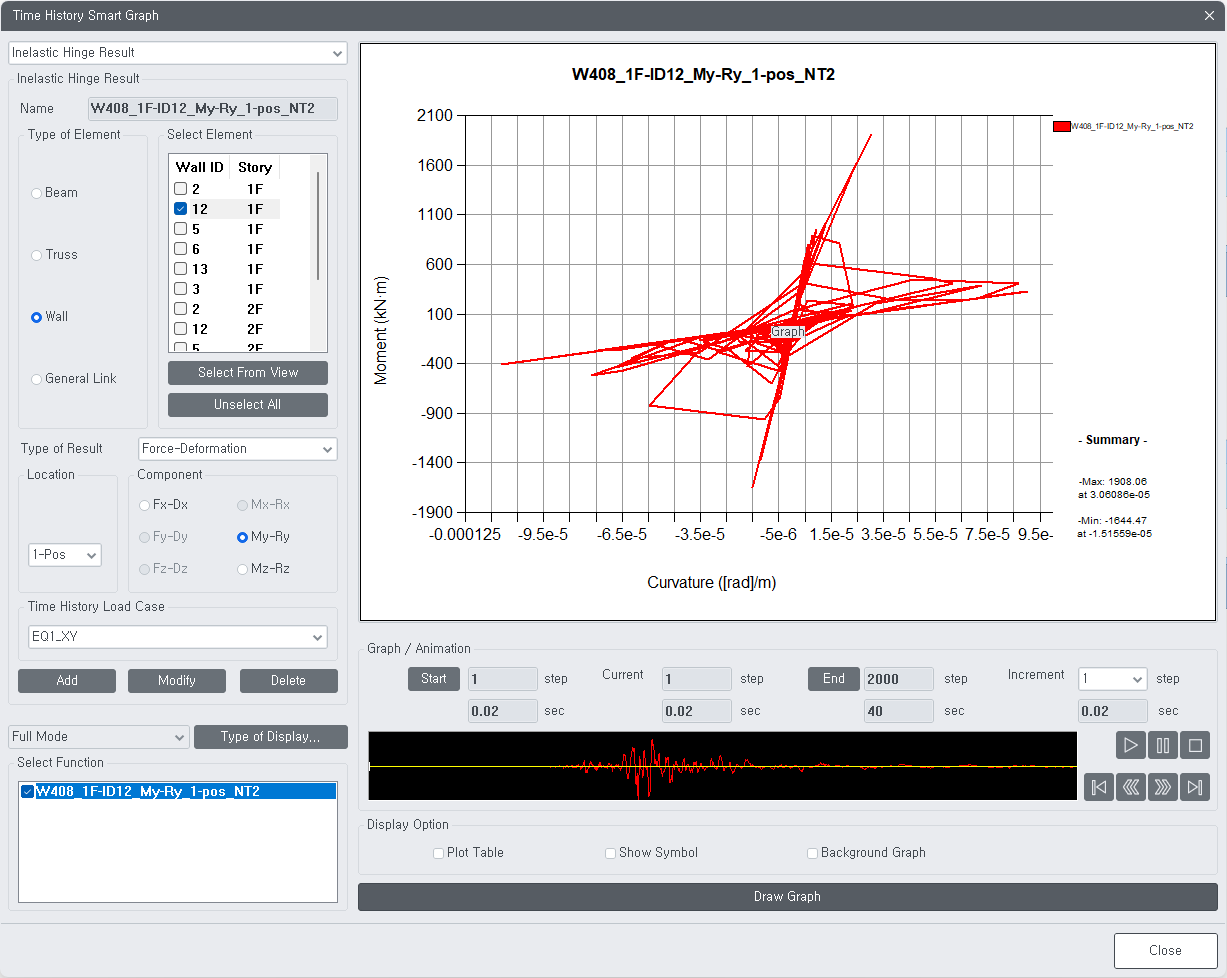Jump to first animation step

click(1099, 787)
